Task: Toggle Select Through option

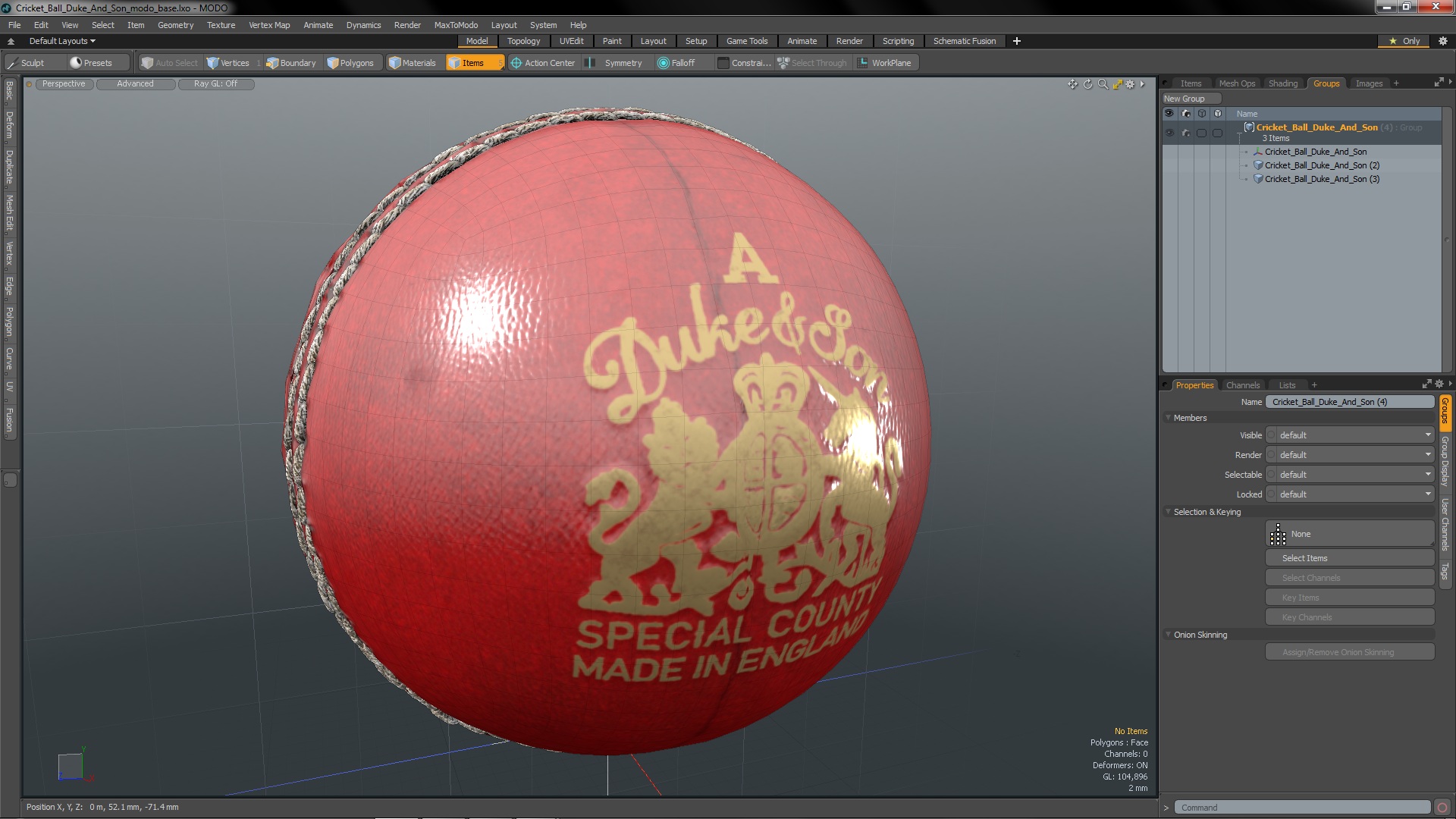Action: coord(812,63)
